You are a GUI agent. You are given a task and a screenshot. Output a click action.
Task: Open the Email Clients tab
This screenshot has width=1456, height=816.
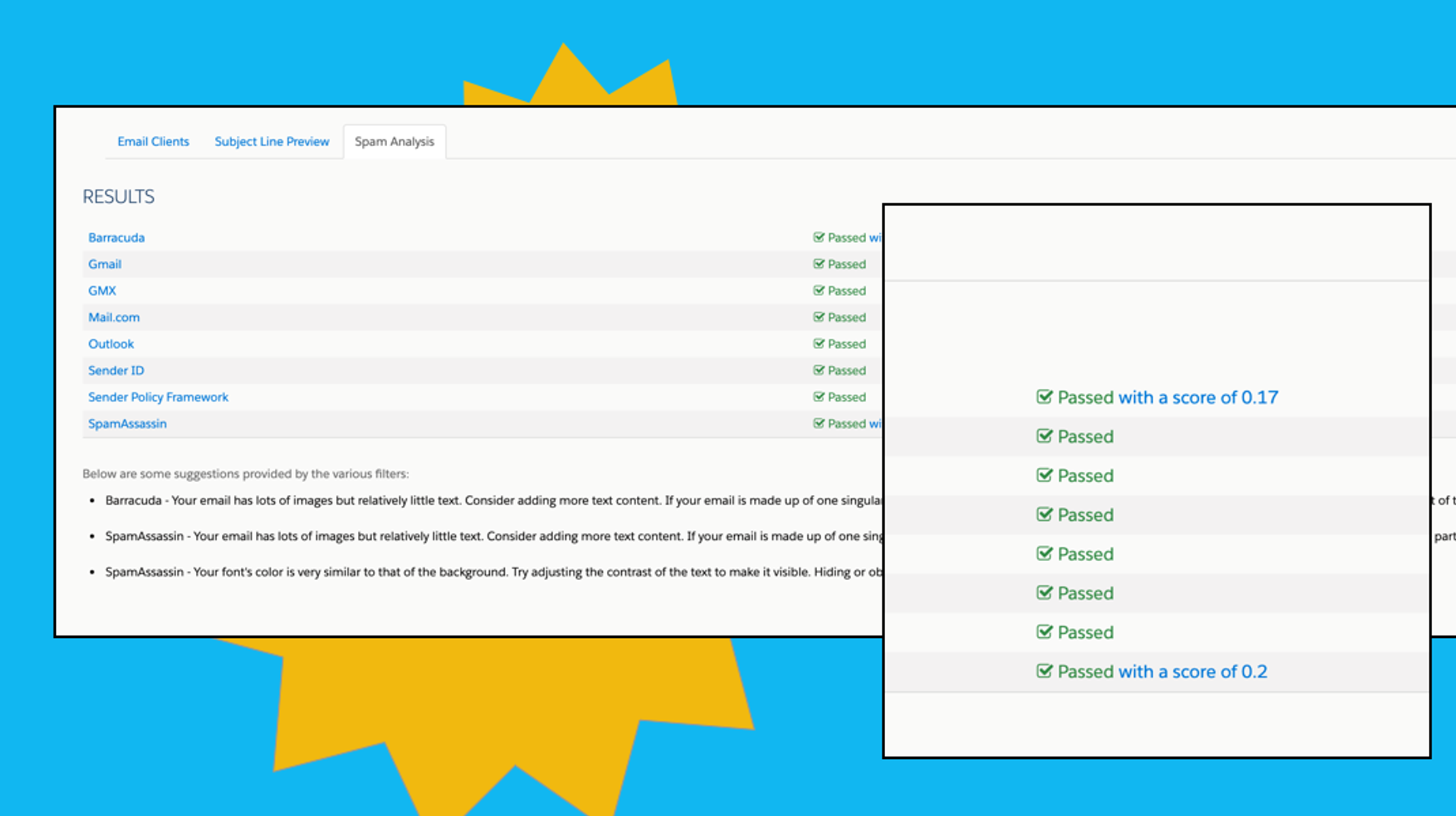tap(153, 141)
